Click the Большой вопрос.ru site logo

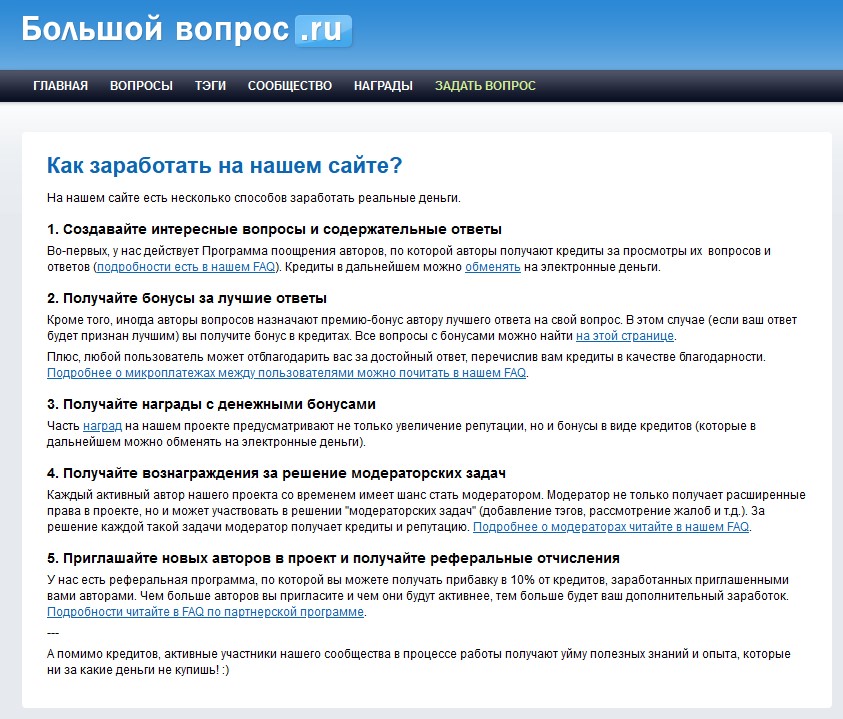point(186,30)
